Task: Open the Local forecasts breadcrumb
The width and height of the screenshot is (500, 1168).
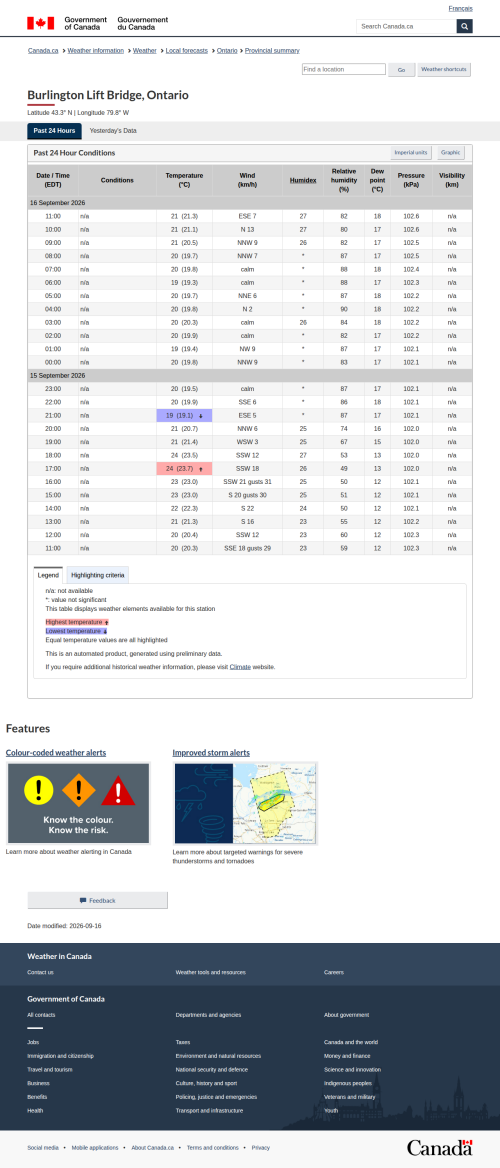Action: tap(186, 51)
